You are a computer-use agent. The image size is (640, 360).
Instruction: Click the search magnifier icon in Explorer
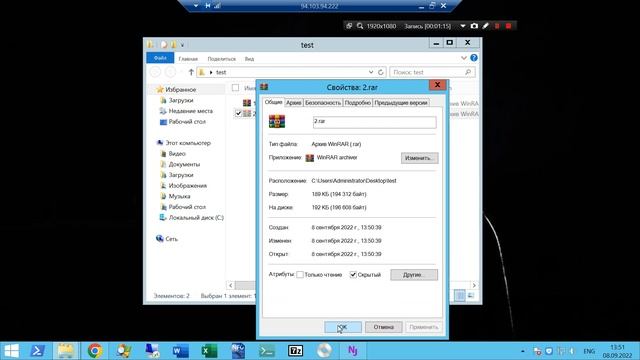point(468,72)
